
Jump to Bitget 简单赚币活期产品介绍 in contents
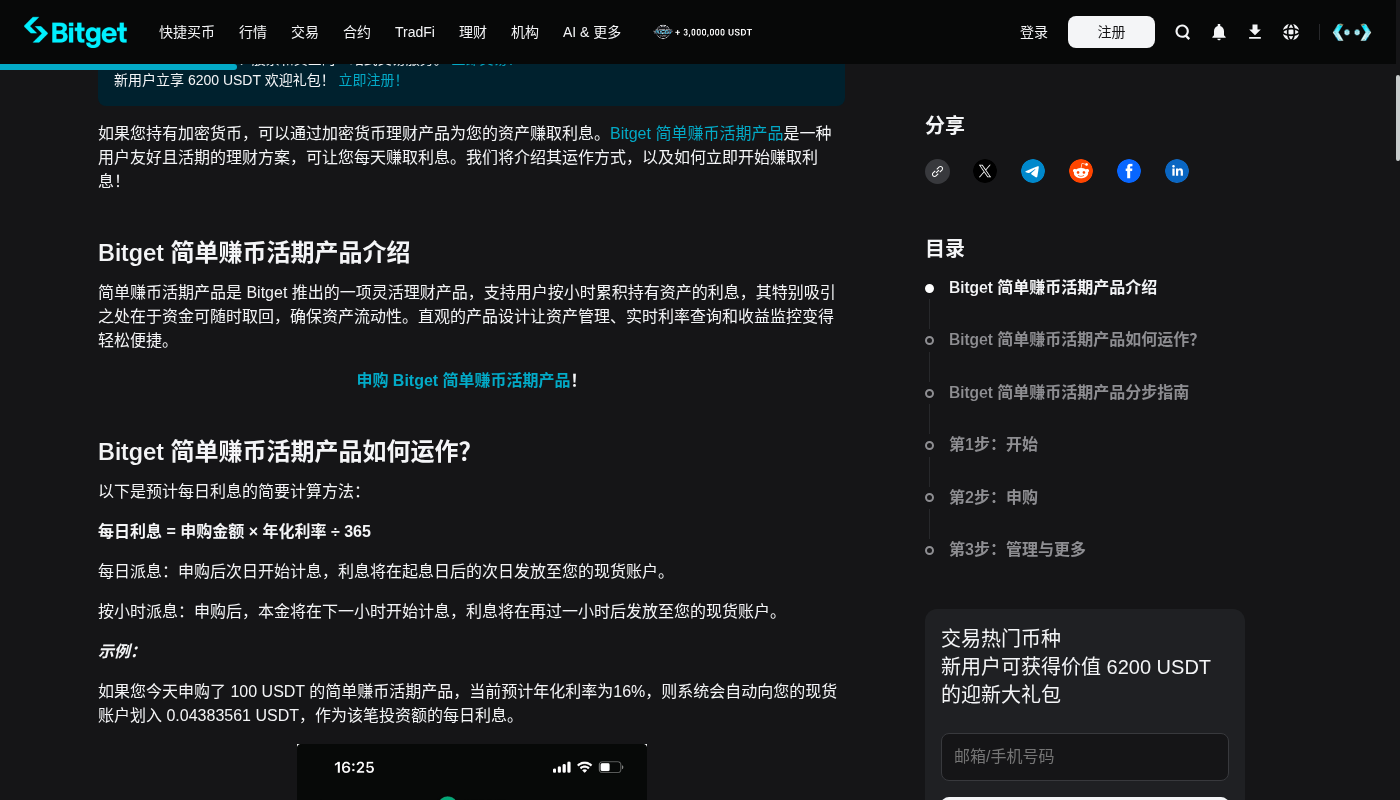[x=1053, y=287]
